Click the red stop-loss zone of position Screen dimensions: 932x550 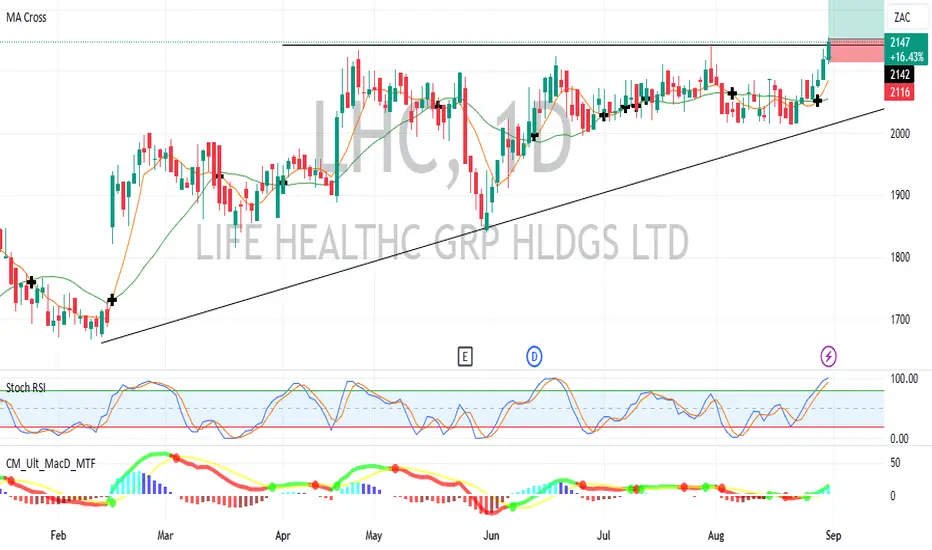coord(856,50)
